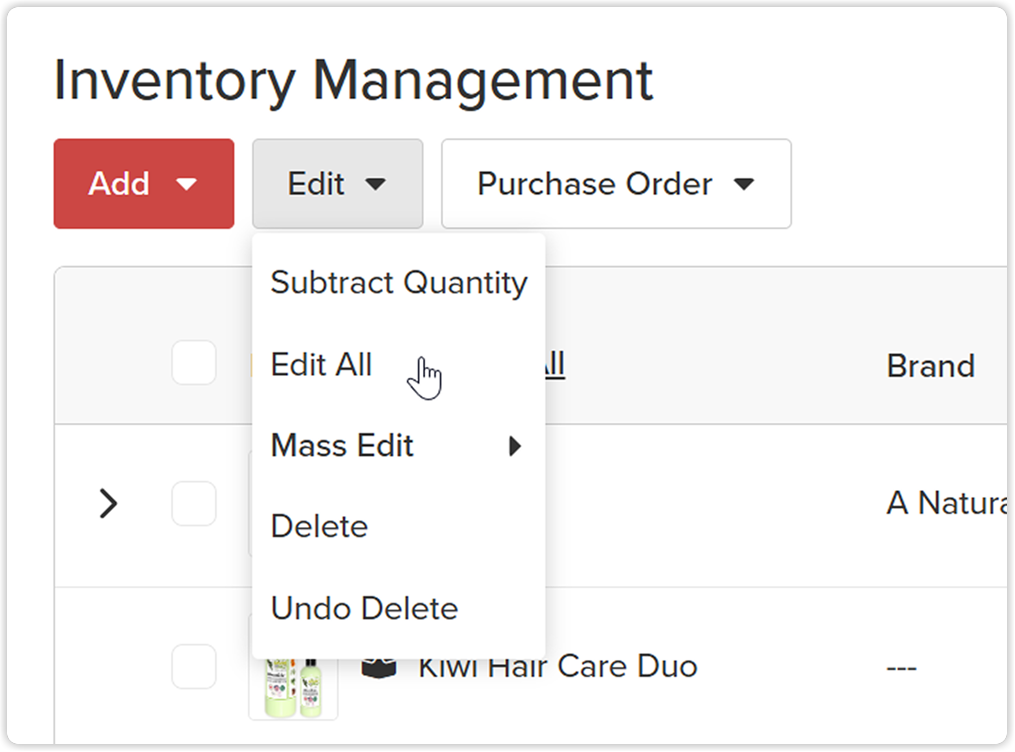1015x752 pixels.
Task: Open the red Add dropdown button
Action: [144, 184]
